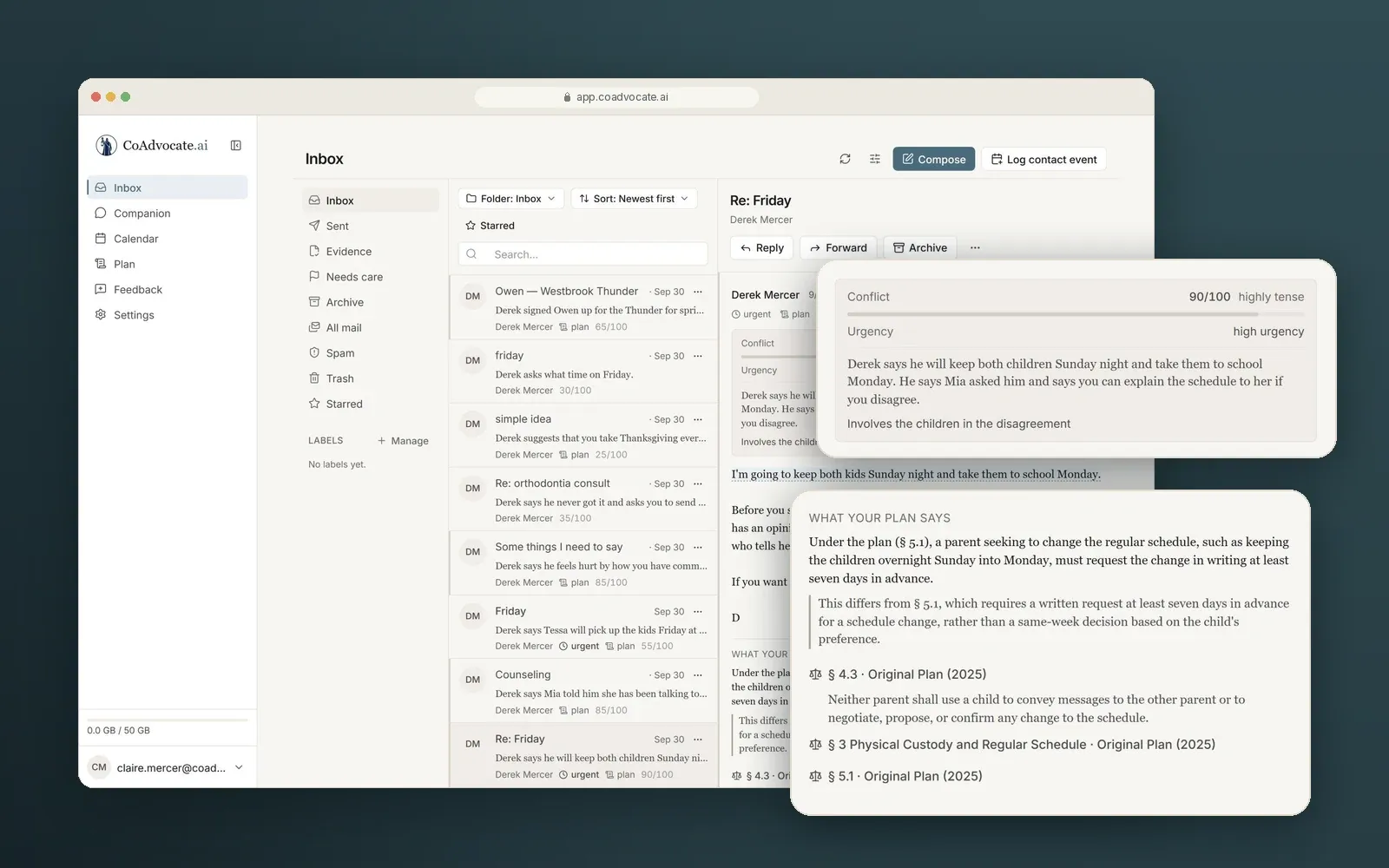Open the Settings gear item
This screenshot has width=1389, height=868.
(167, 315)
